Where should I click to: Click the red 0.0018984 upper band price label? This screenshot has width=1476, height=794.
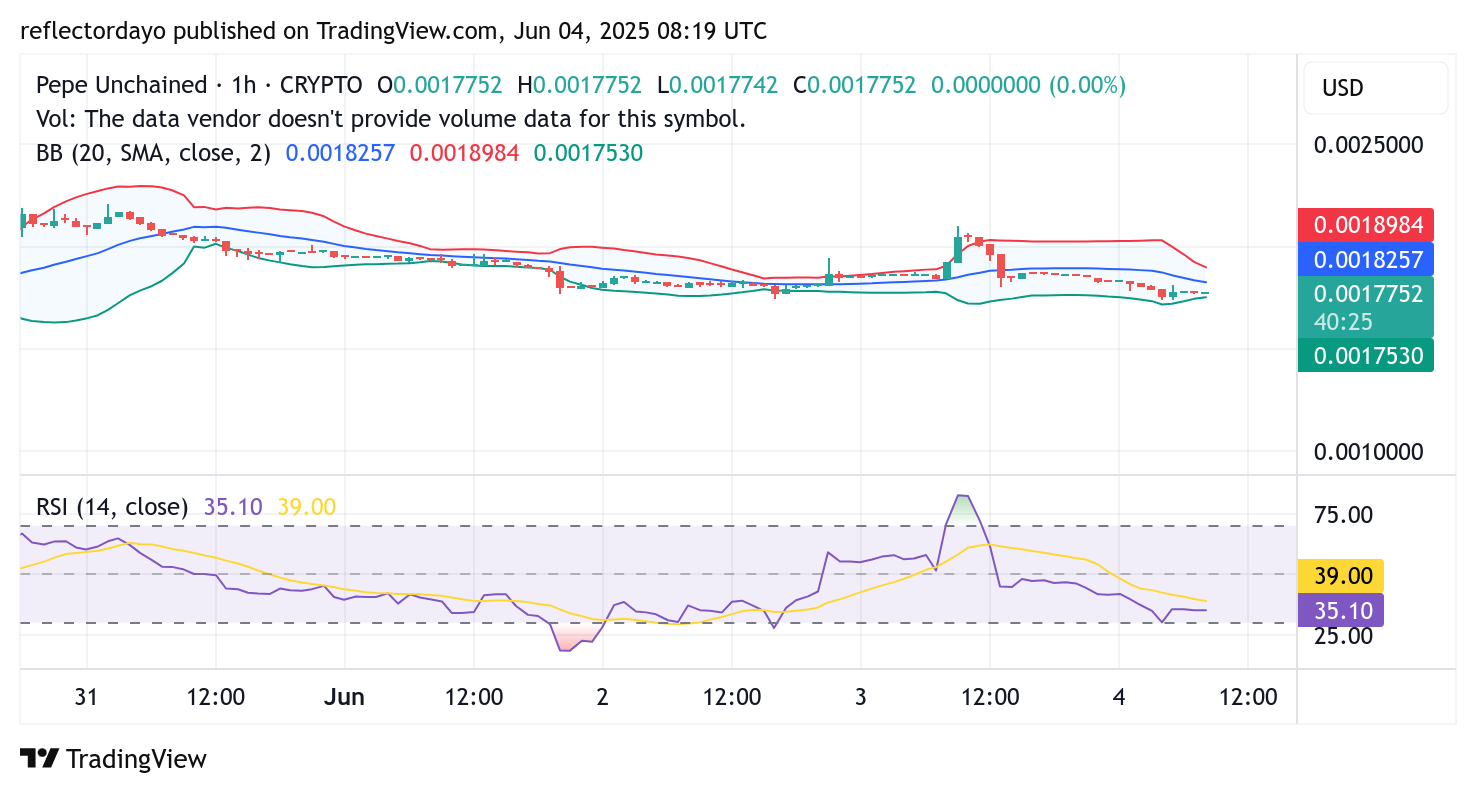pyautogui.click(x=1365, y=224)
